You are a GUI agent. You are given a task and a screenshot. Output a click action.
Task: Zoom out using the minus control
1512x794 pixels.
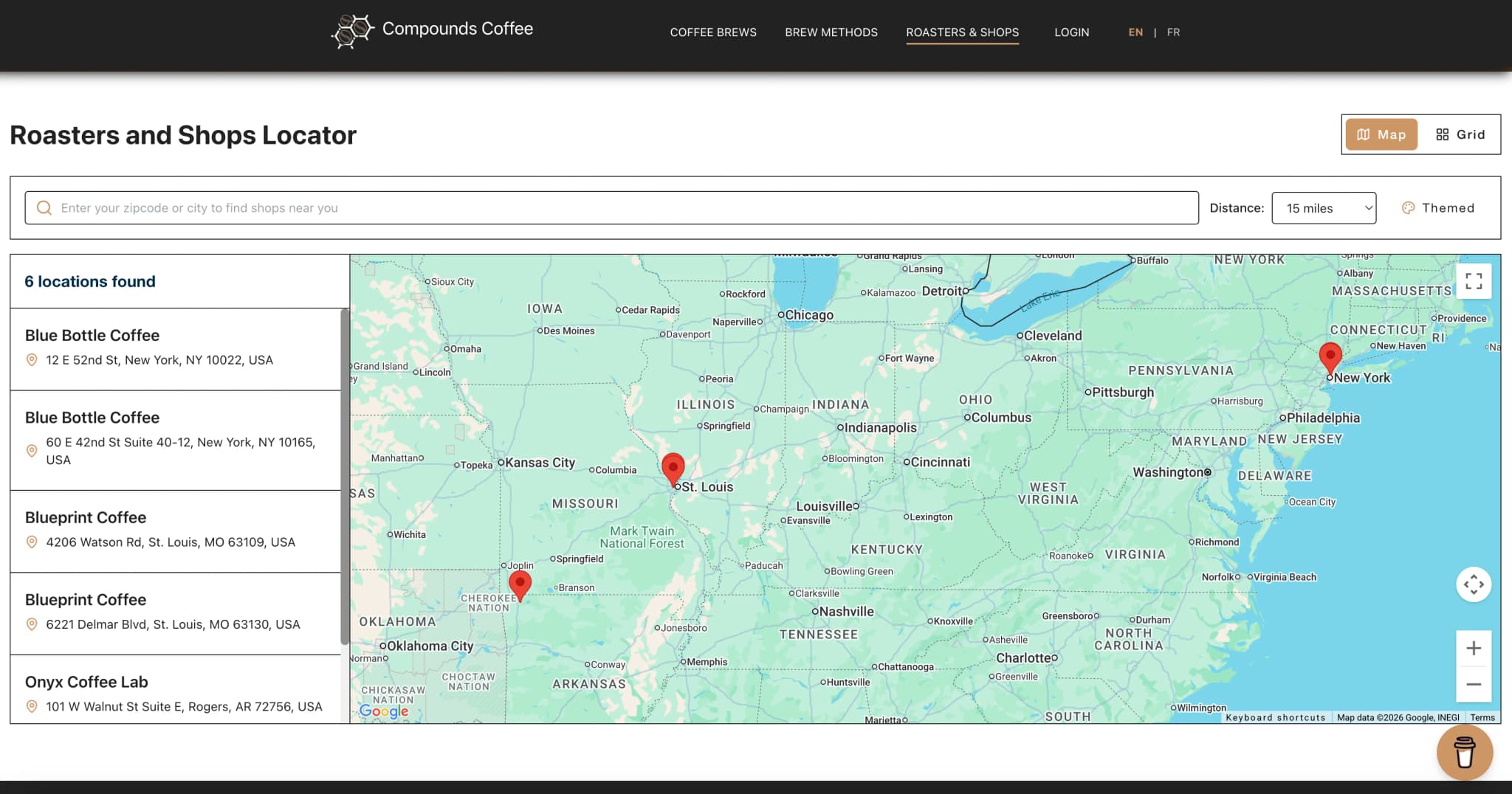(1474, 684)
